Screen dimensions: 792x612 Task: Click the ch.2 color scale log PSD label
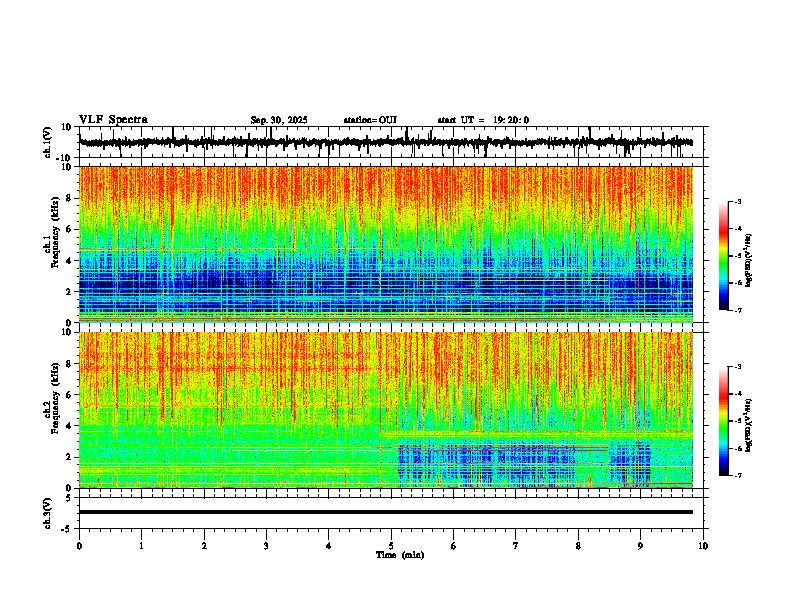click(749, 426)
